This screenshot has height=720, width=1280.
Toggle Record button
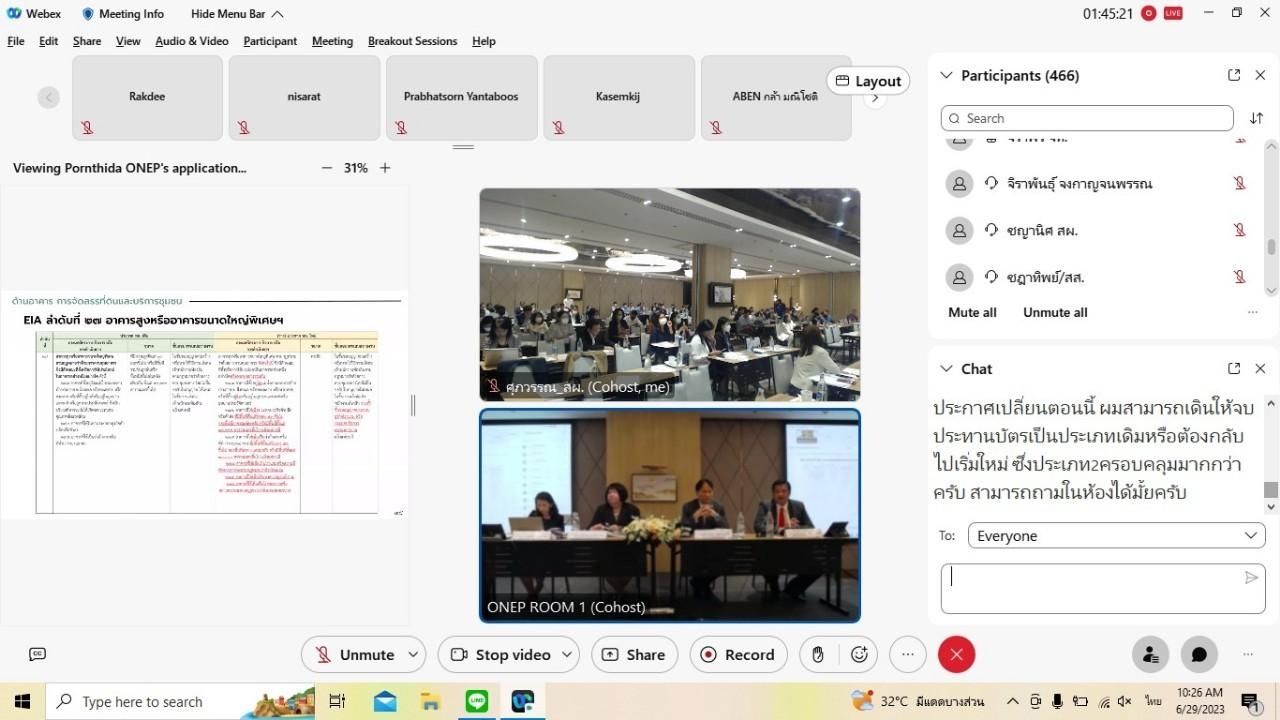tap(738, 654)
